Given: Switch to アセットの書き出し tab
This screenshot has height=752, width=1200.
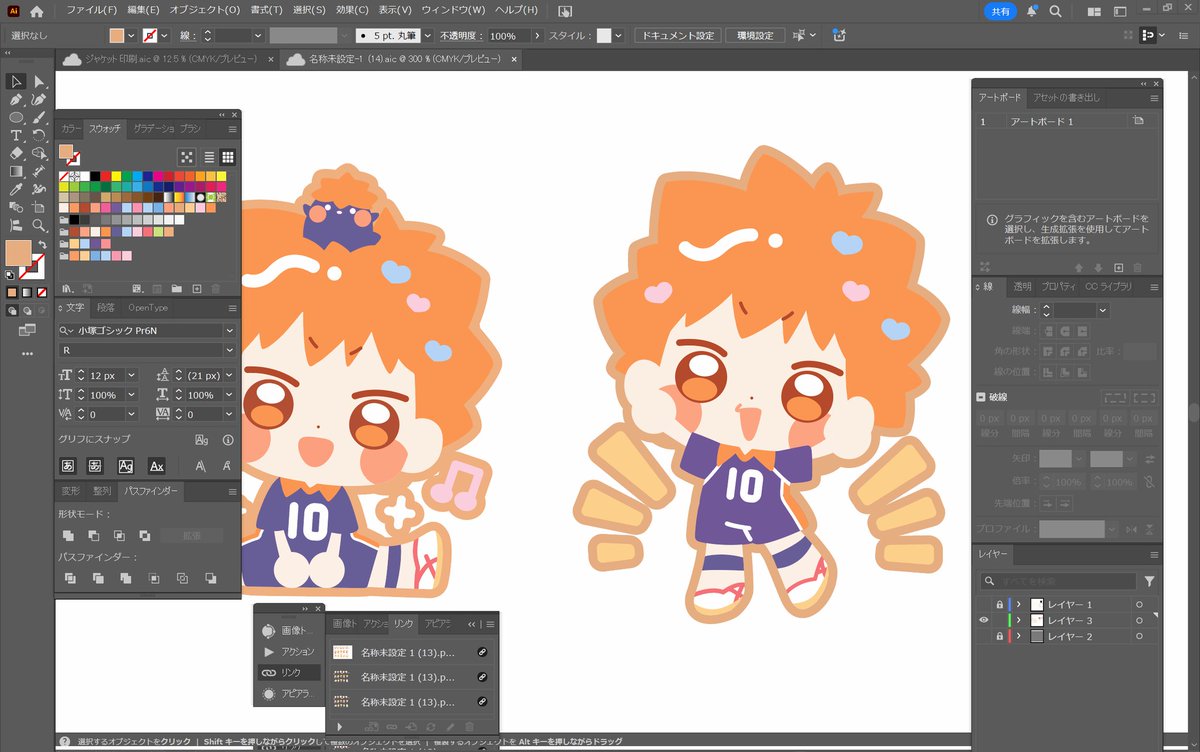Looking at the screenshot, I should pos(1066,98).
